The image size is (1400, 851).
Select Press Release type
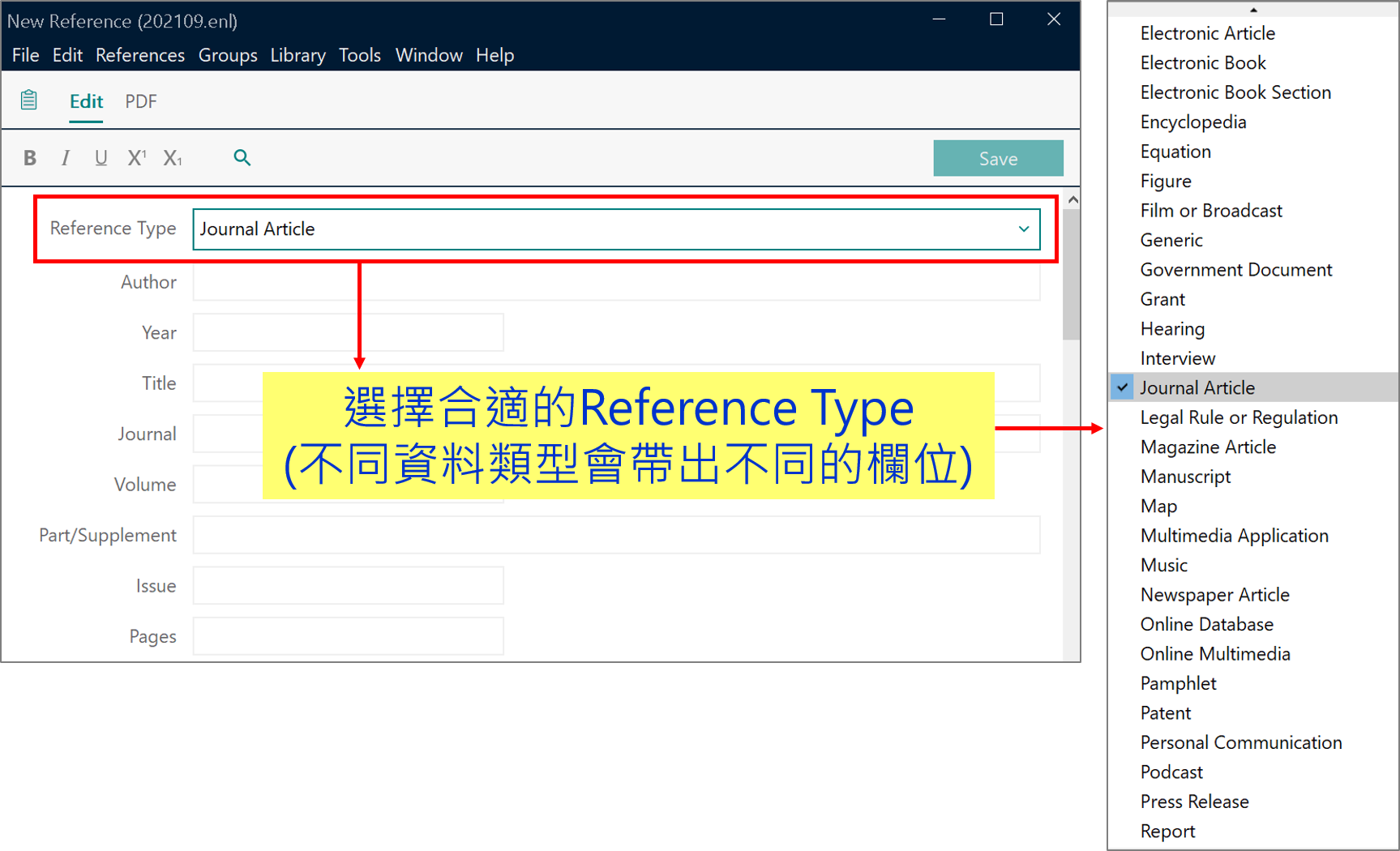coord(1194,802)
